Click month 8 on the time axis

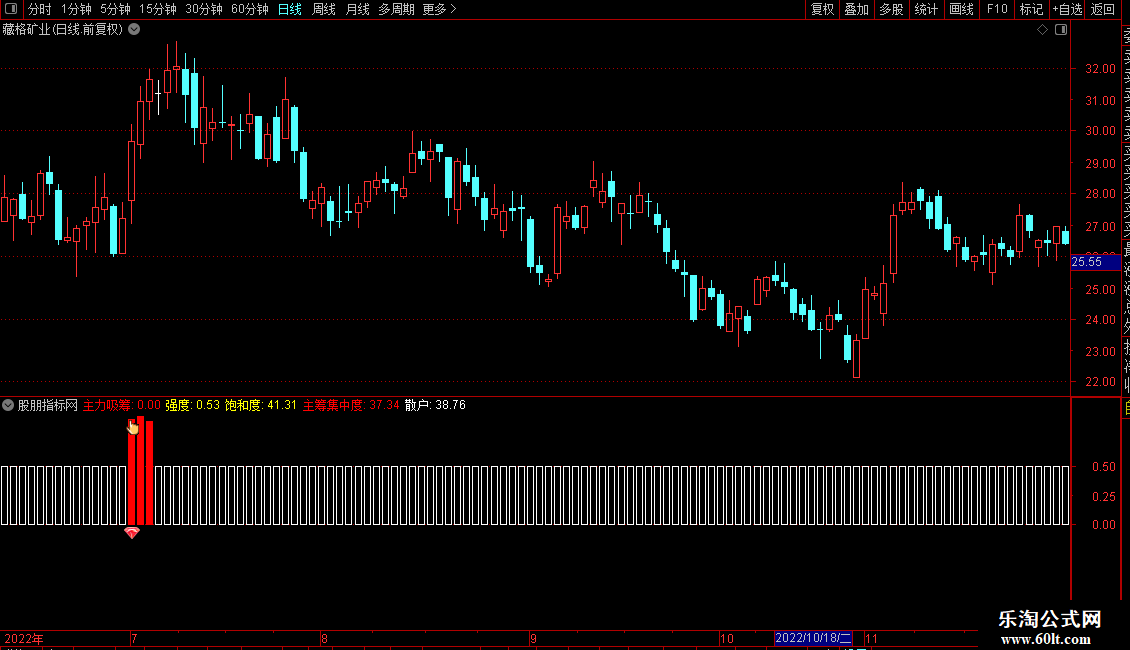pos(324,638)
